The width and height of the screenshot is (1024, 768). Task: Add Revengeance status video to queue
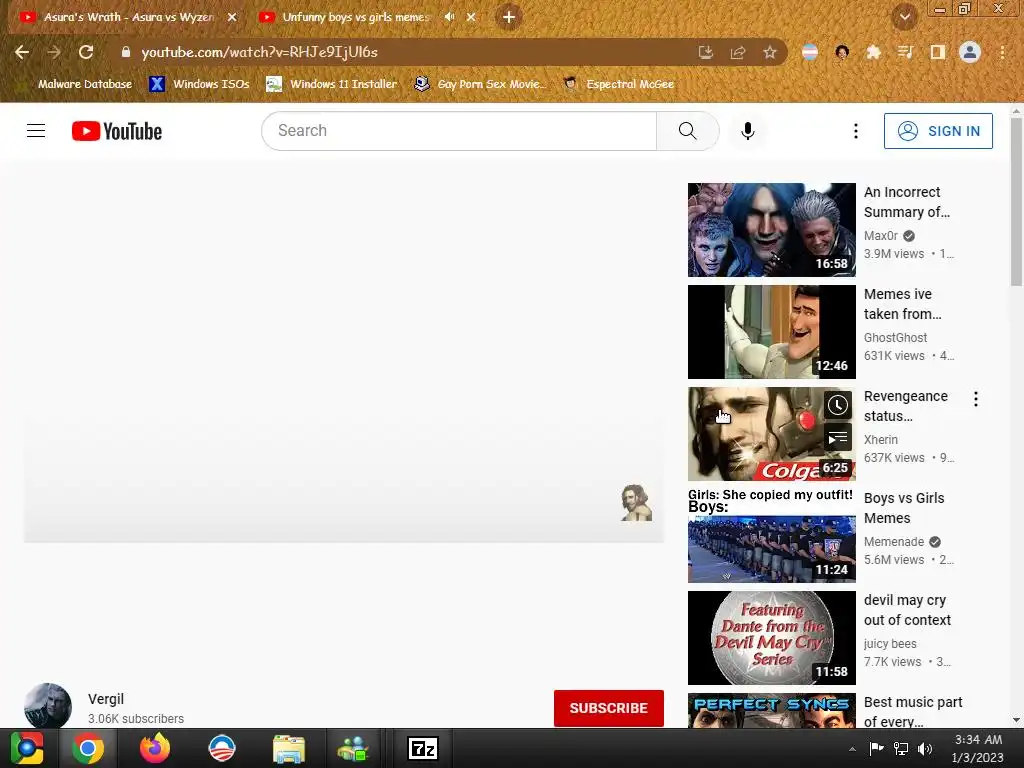[838, 438]
